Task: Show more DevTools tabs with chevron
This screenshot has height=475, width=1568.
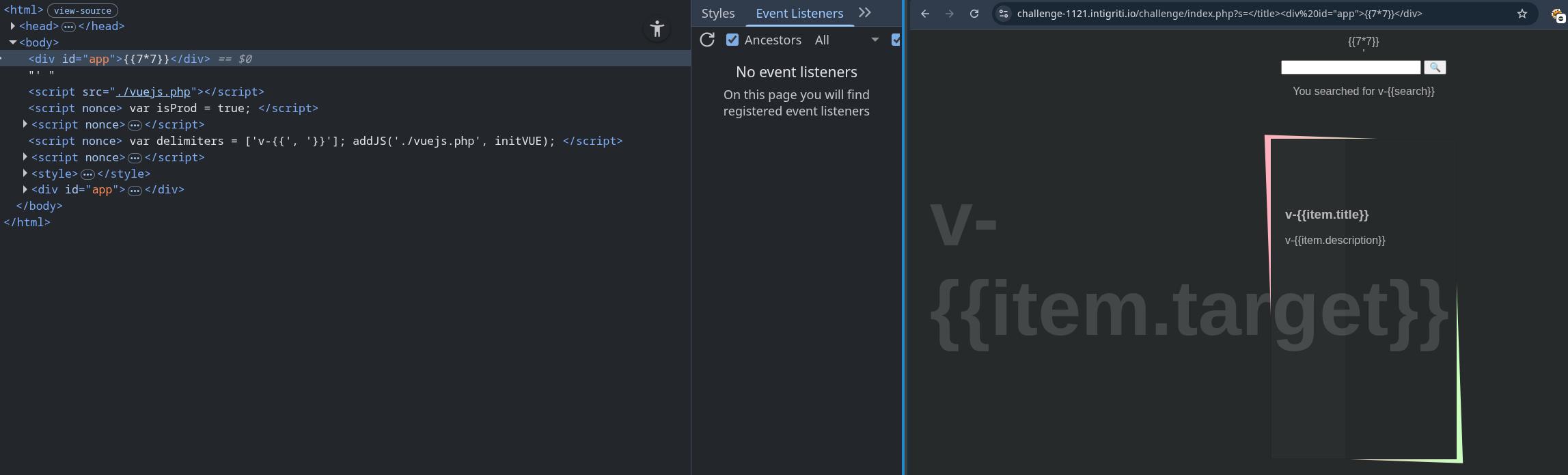Action: click(x=864, y=13)
